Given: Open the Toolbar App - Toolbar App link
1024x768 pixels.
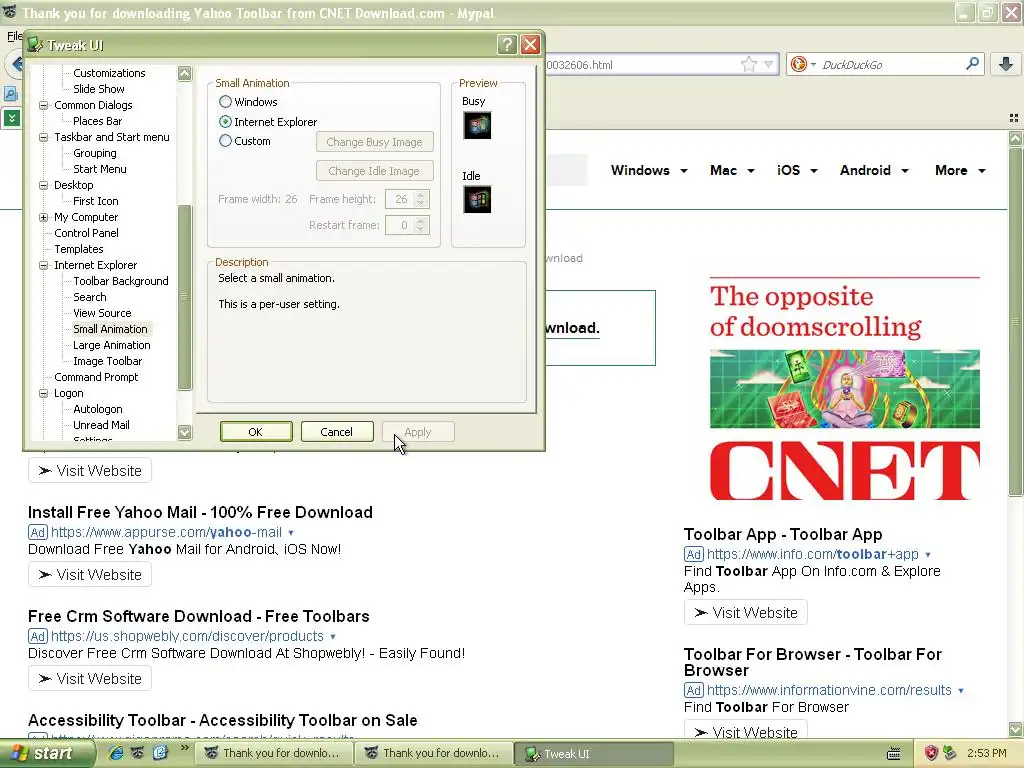Looking at the screenshot, I should point(782,534).
